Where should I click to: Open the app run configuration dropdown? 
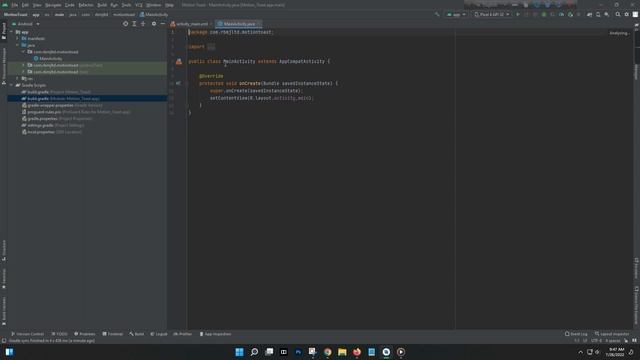click(x=456, y=14)
